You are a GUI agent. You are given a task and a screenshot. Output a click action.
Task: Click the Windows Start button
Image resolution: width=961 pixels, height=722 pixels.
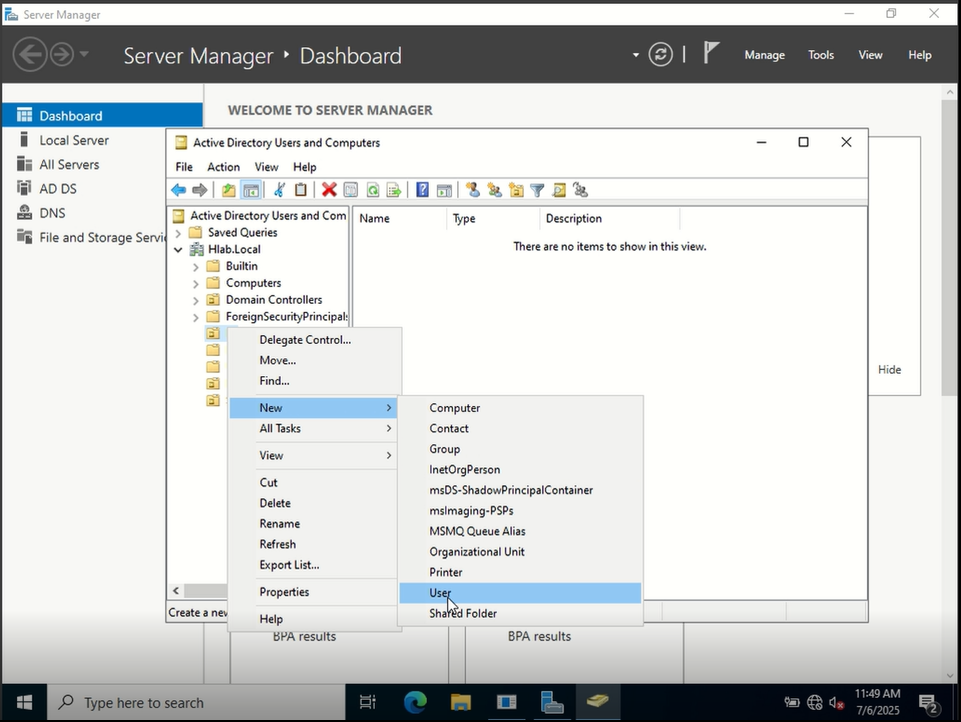[x=25, y=702]
